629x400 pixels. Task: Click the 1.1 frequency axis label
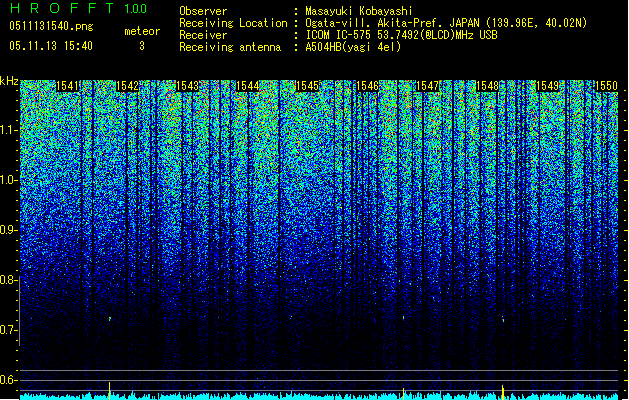click(x=8, y=130)
